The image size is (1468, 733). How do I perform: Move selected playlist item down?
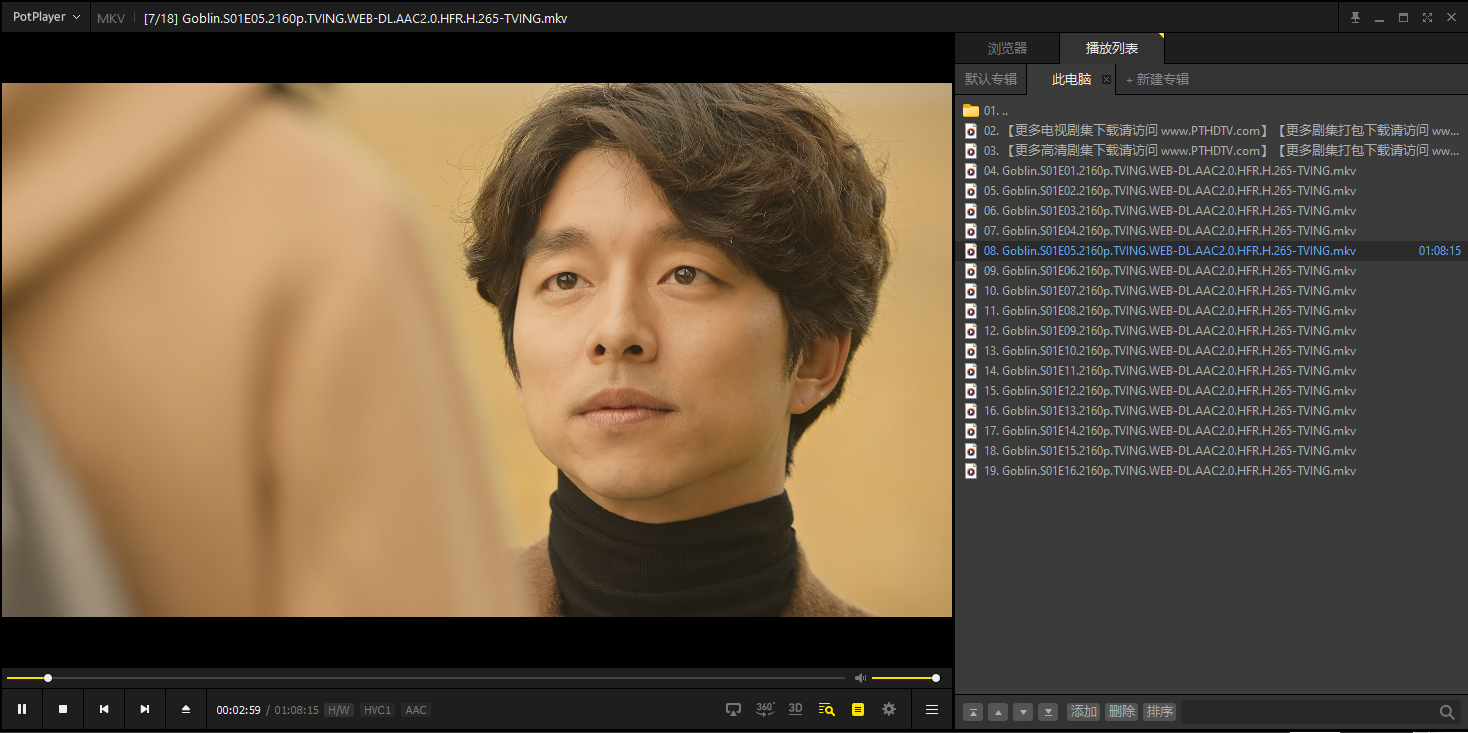point(1023,712)
